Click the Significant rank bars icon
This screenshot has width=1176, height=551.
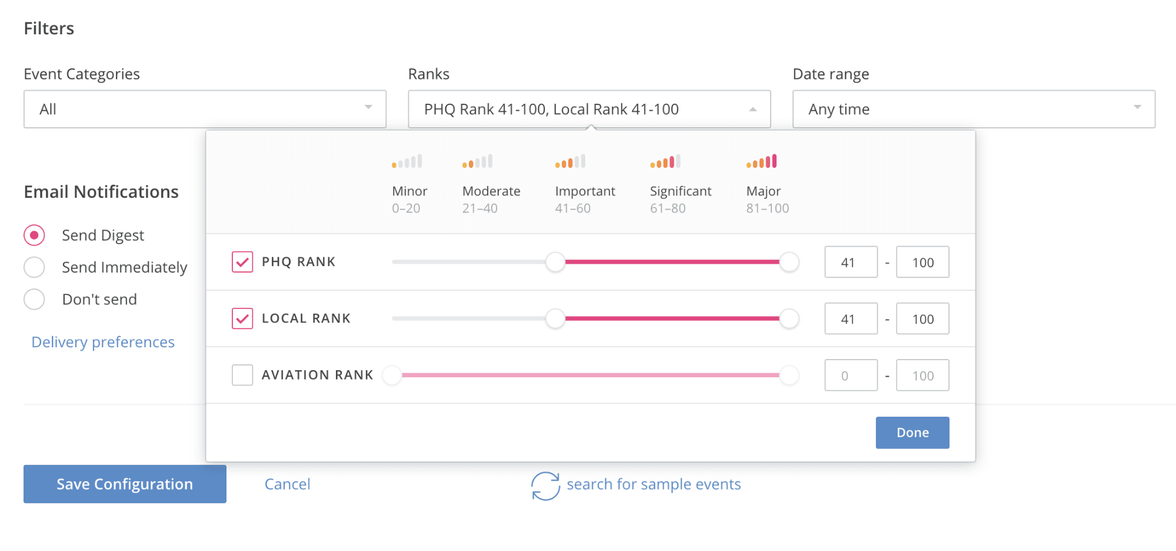click(665, 161)
